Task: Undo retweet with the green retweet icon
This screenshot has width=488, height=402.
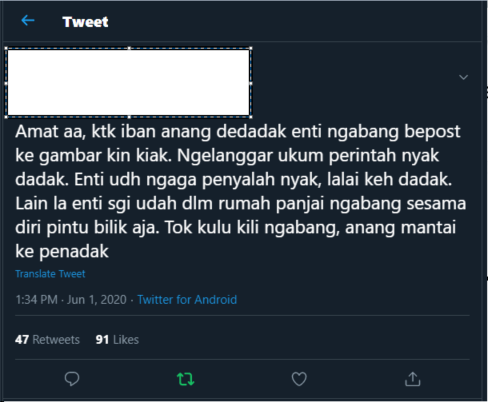Action: [x=185, y=379]
